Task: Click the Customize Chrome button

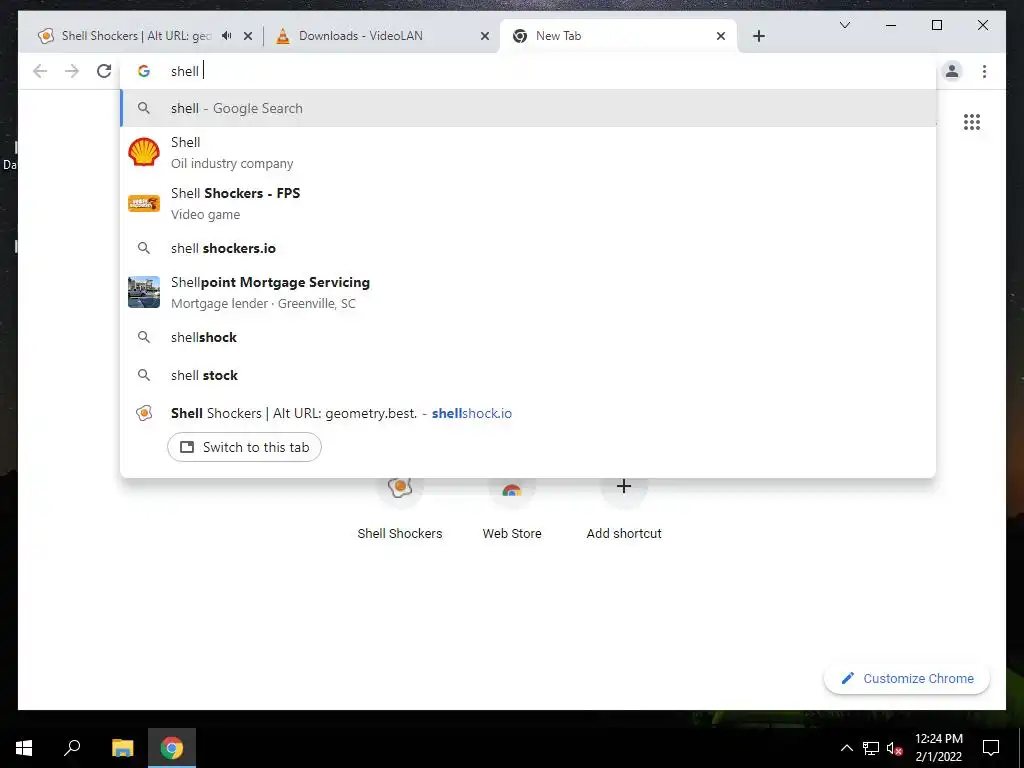Action: coord(907,679)
